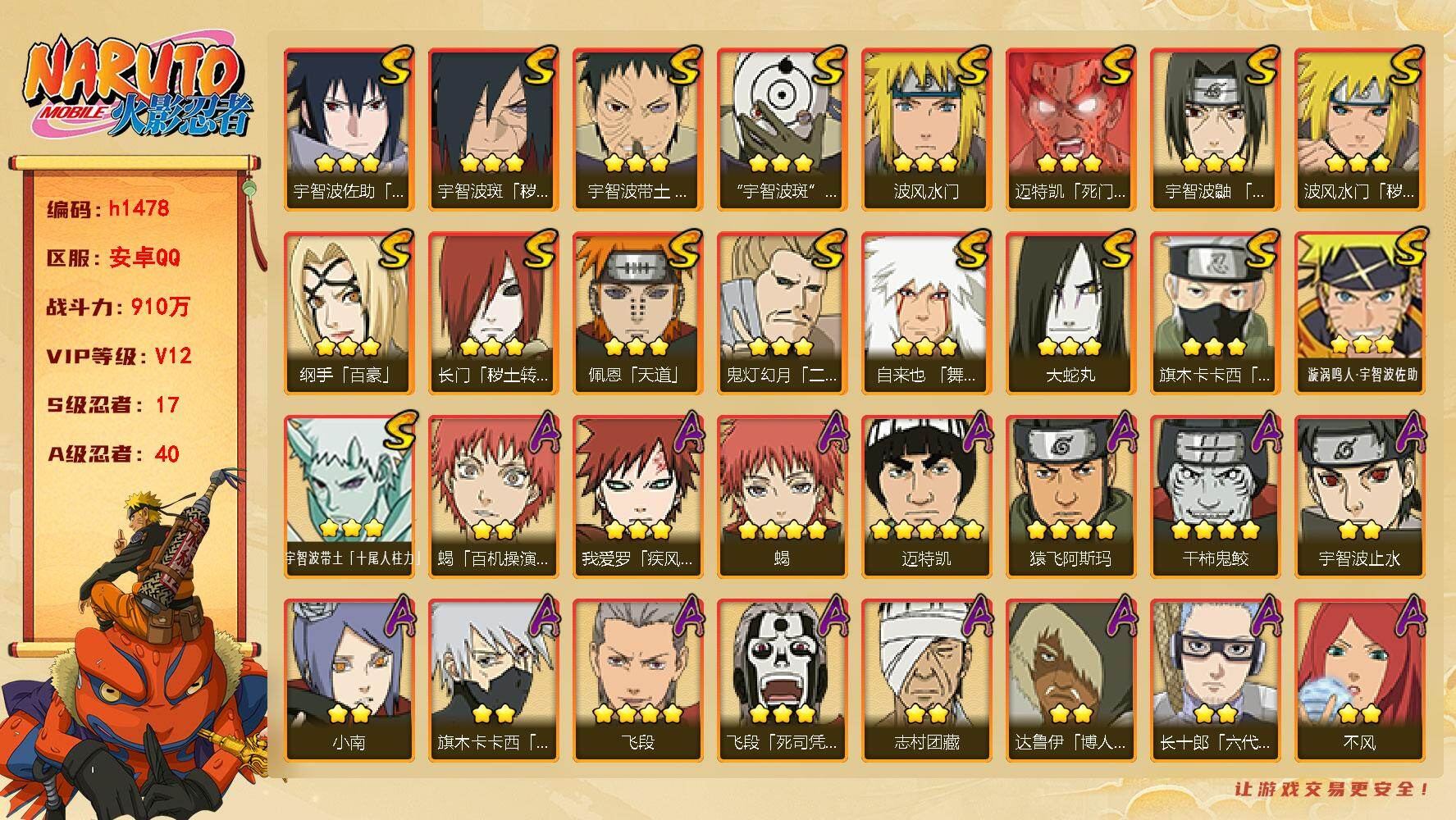The height and width of the screenshot is (820, 1456).
Task: Select the 佩恩「天道」 card
Action: point(637,313)
